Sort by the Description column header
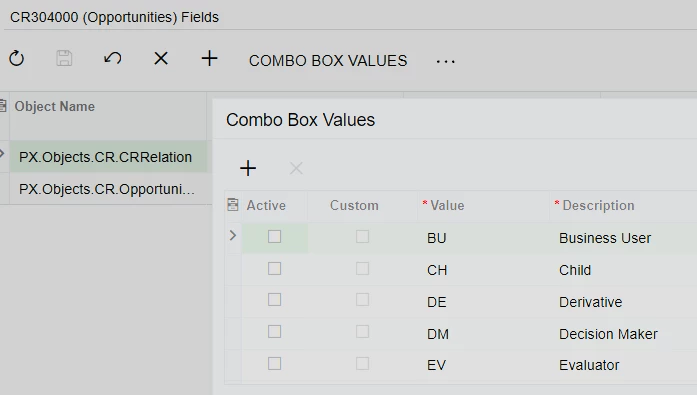The image size is (697, 395). [598, 205]
